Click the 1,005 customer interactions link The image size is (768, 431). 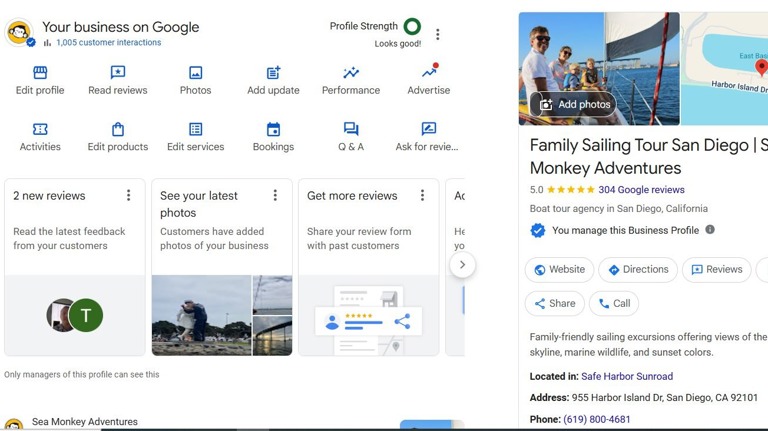tap(109, 43)
